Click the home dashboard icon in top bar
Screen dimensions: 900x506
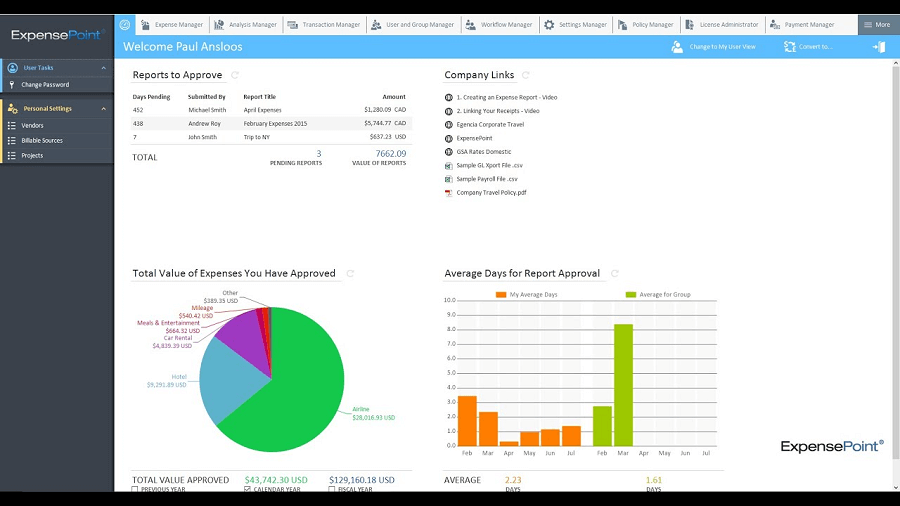click(x=125, y=25)
